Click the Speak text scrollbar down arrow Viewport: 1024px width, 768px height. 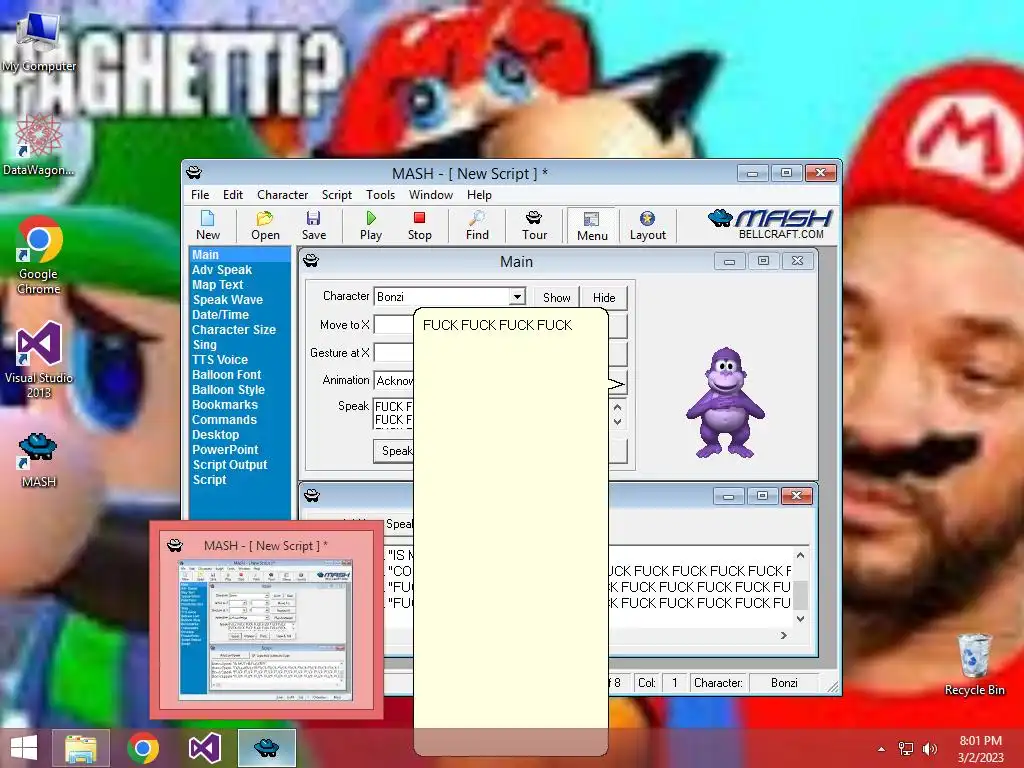[618, 422]
